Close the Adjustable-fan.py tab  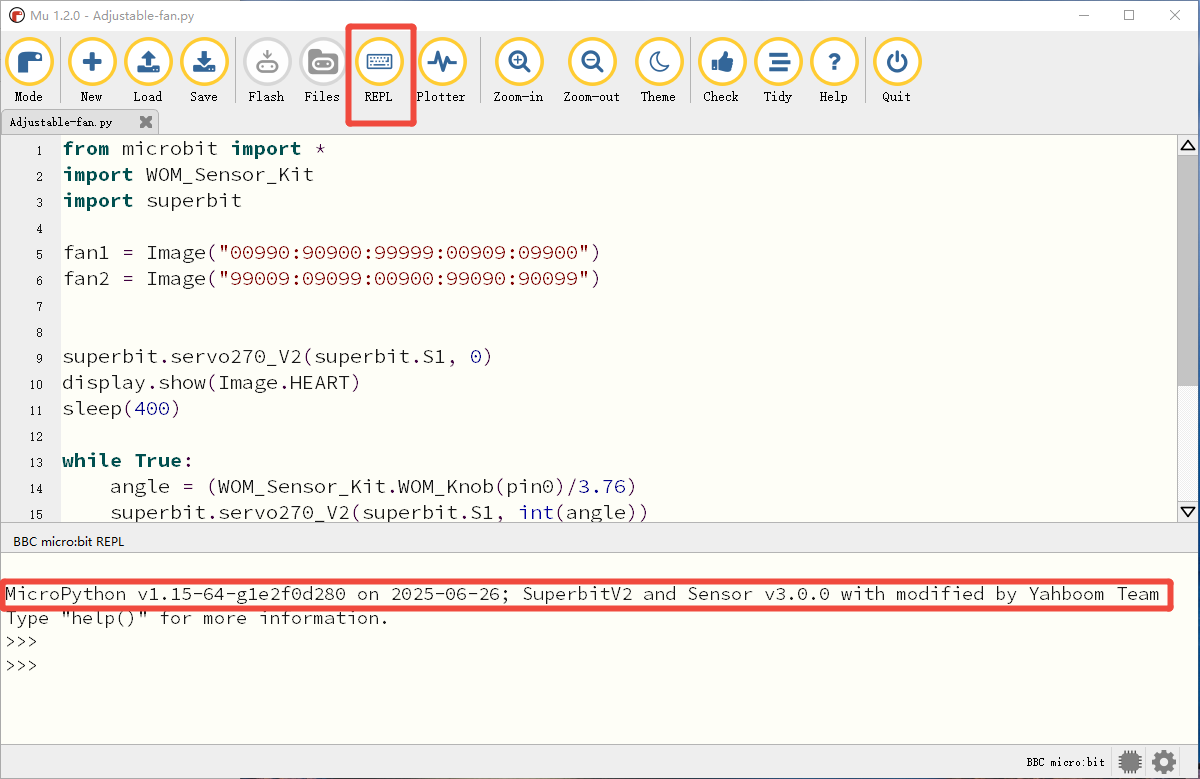pos(146,122)
